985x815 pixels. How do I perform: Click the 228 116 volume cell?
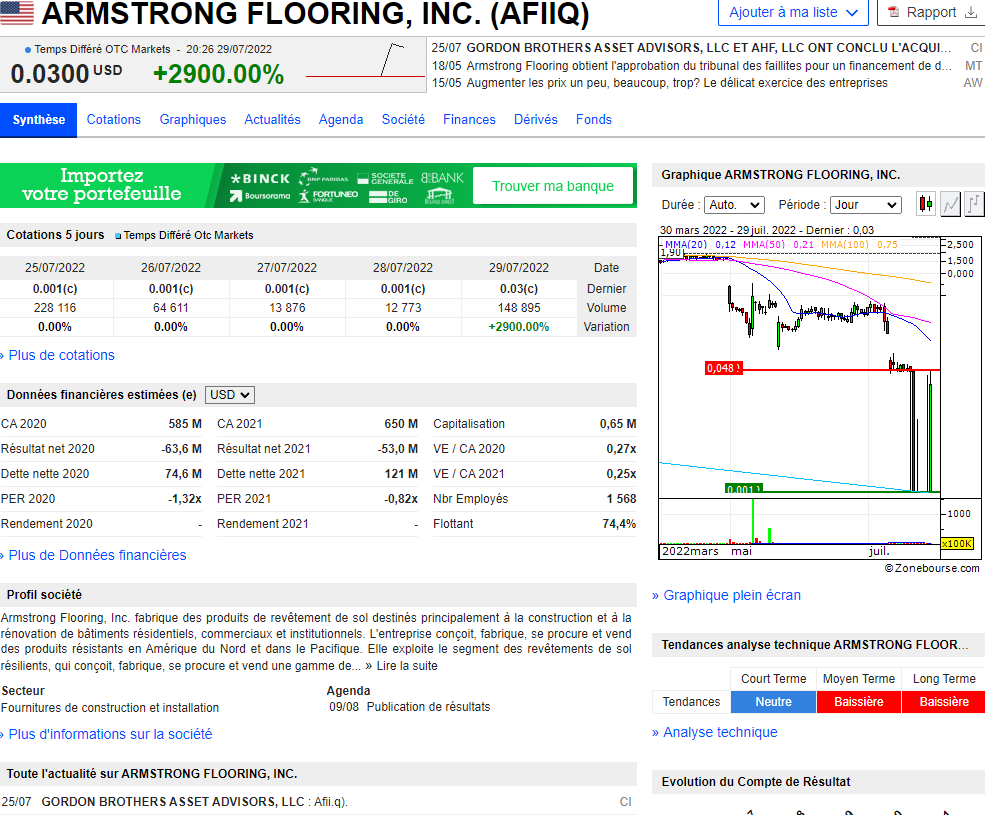point(55,308)
